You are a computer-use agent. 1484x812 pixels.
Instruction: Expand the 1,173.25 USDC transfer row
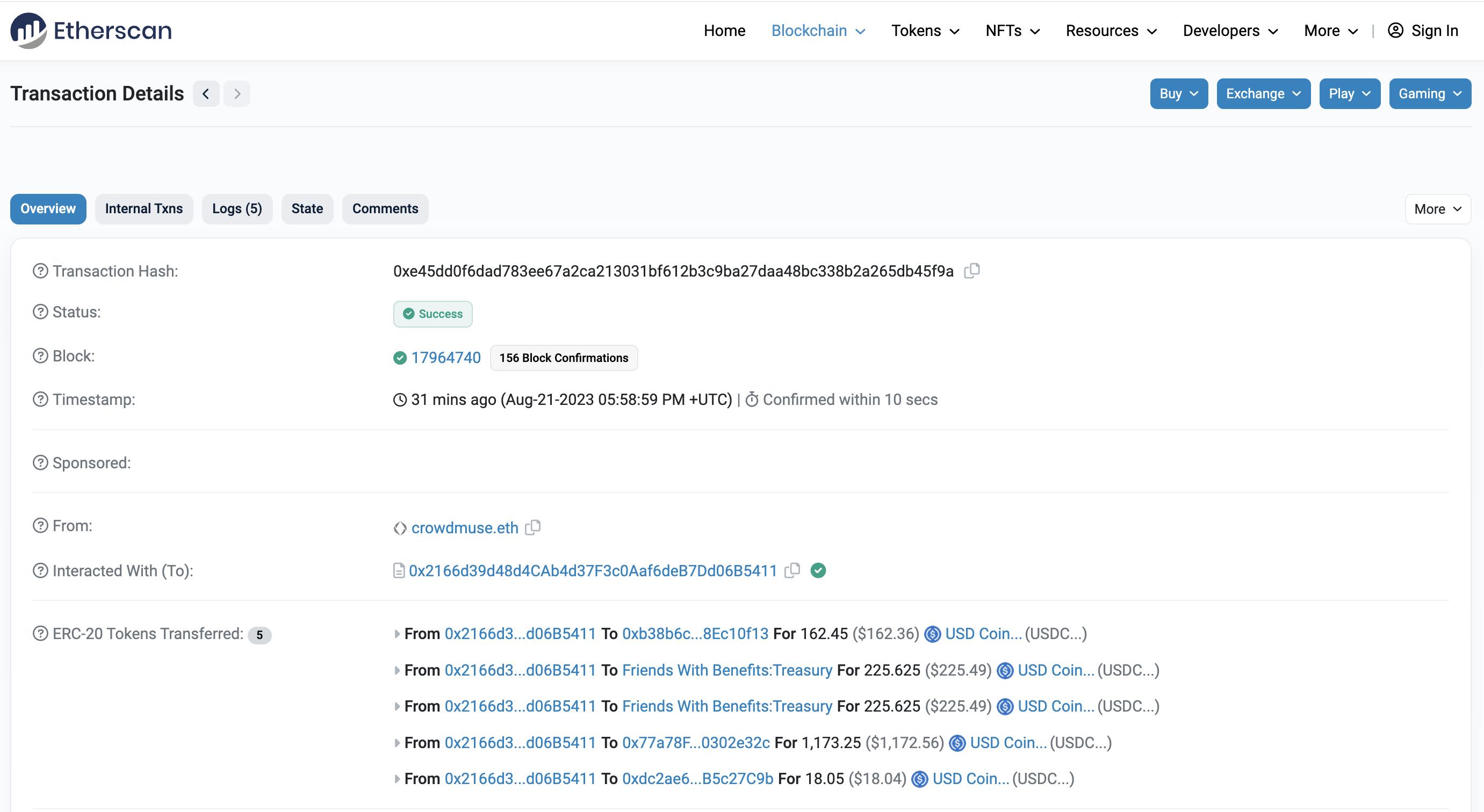coord(397,743)
